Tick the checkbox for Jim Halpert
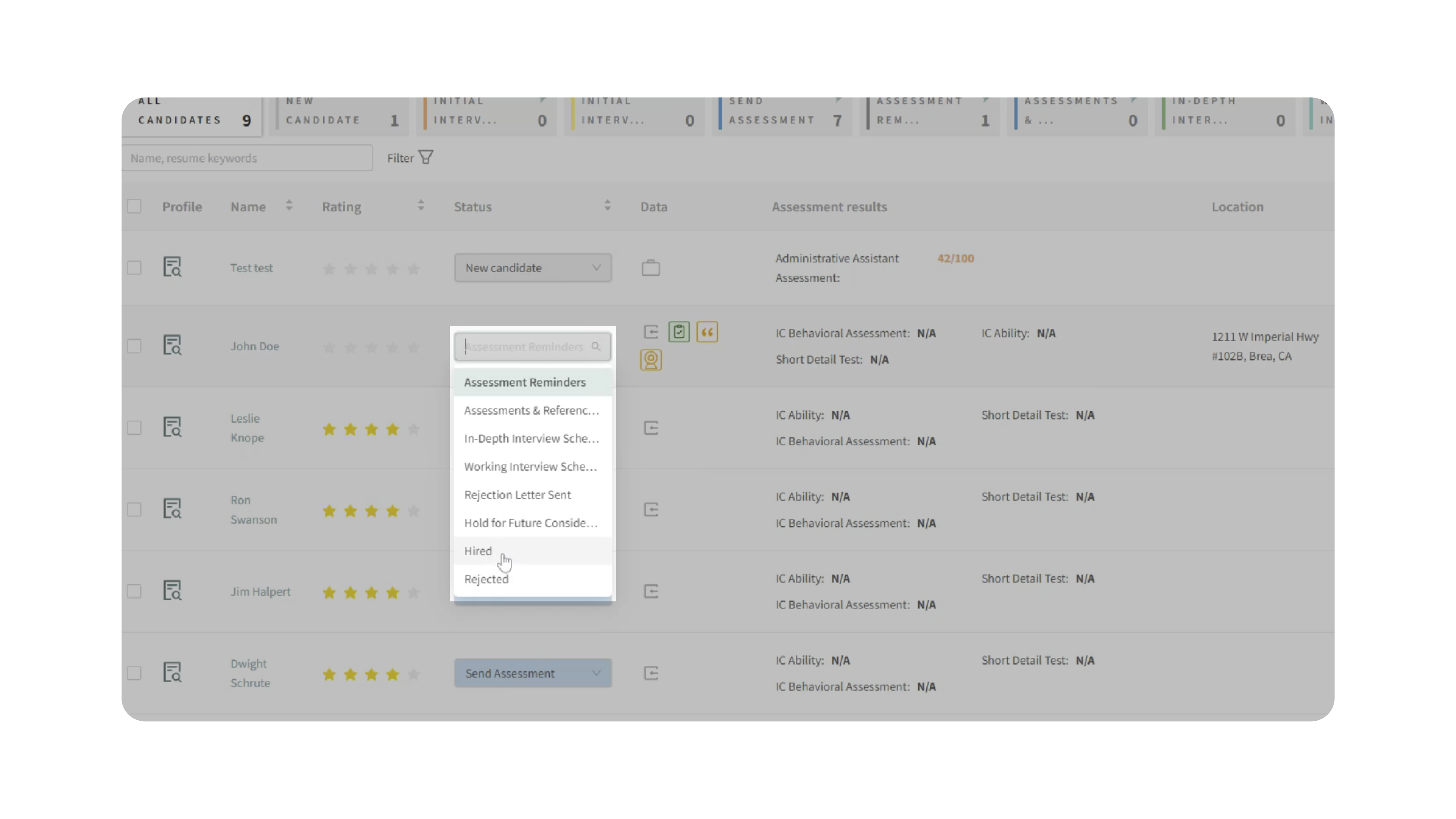 click(134, 591)
